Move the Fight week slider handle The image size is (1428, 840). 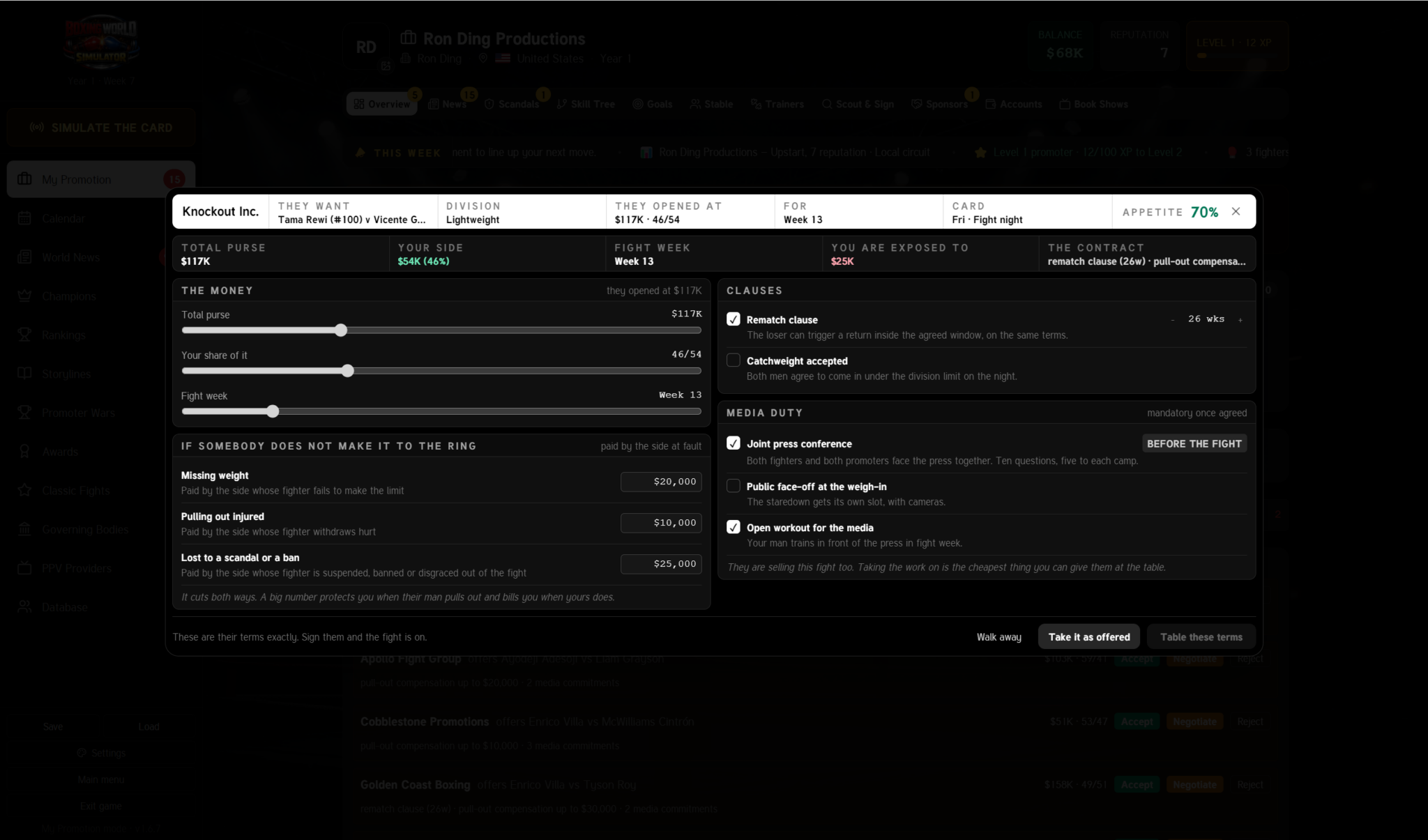click(x=273, y=411)
